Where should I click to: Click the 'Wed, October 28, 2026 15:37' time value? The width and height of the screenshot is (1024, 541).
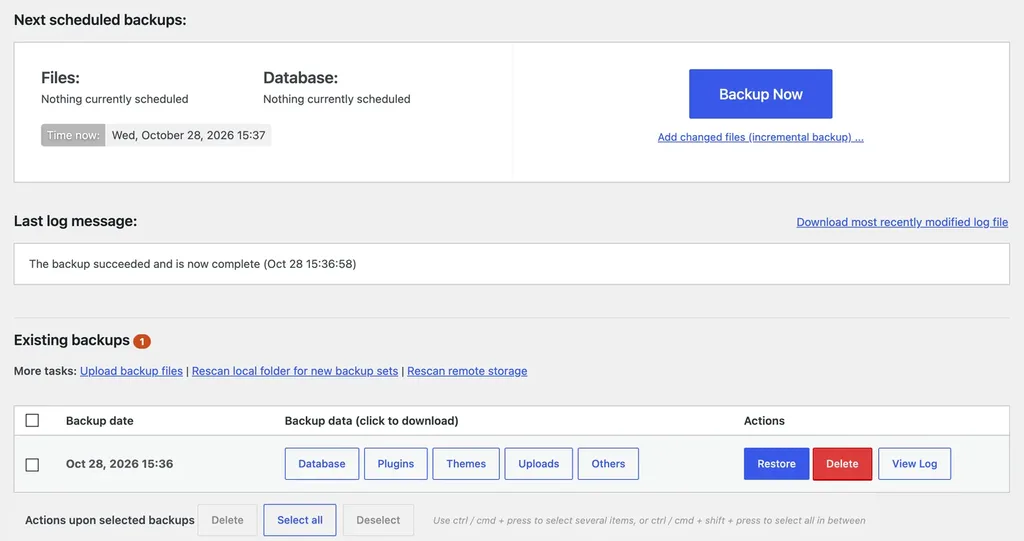click(x=189, y=135)
